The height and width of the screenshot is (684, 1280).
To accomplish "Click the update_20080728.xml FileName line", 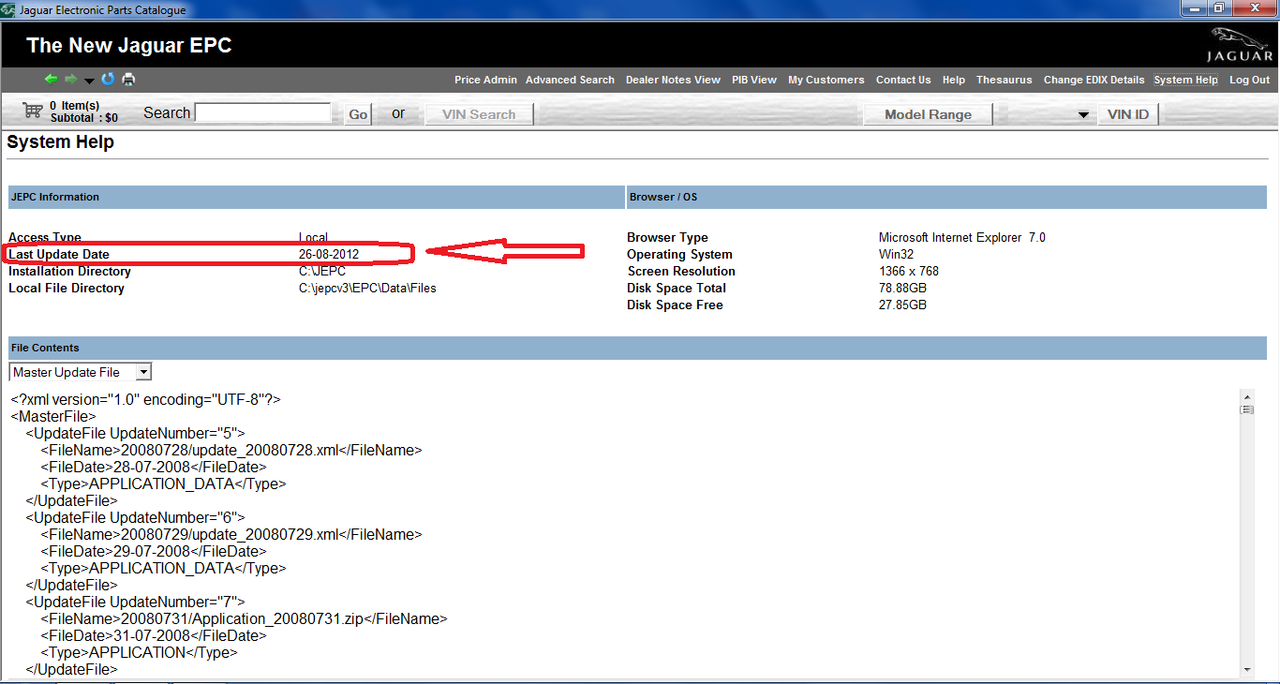I will (x=232, y=450).
